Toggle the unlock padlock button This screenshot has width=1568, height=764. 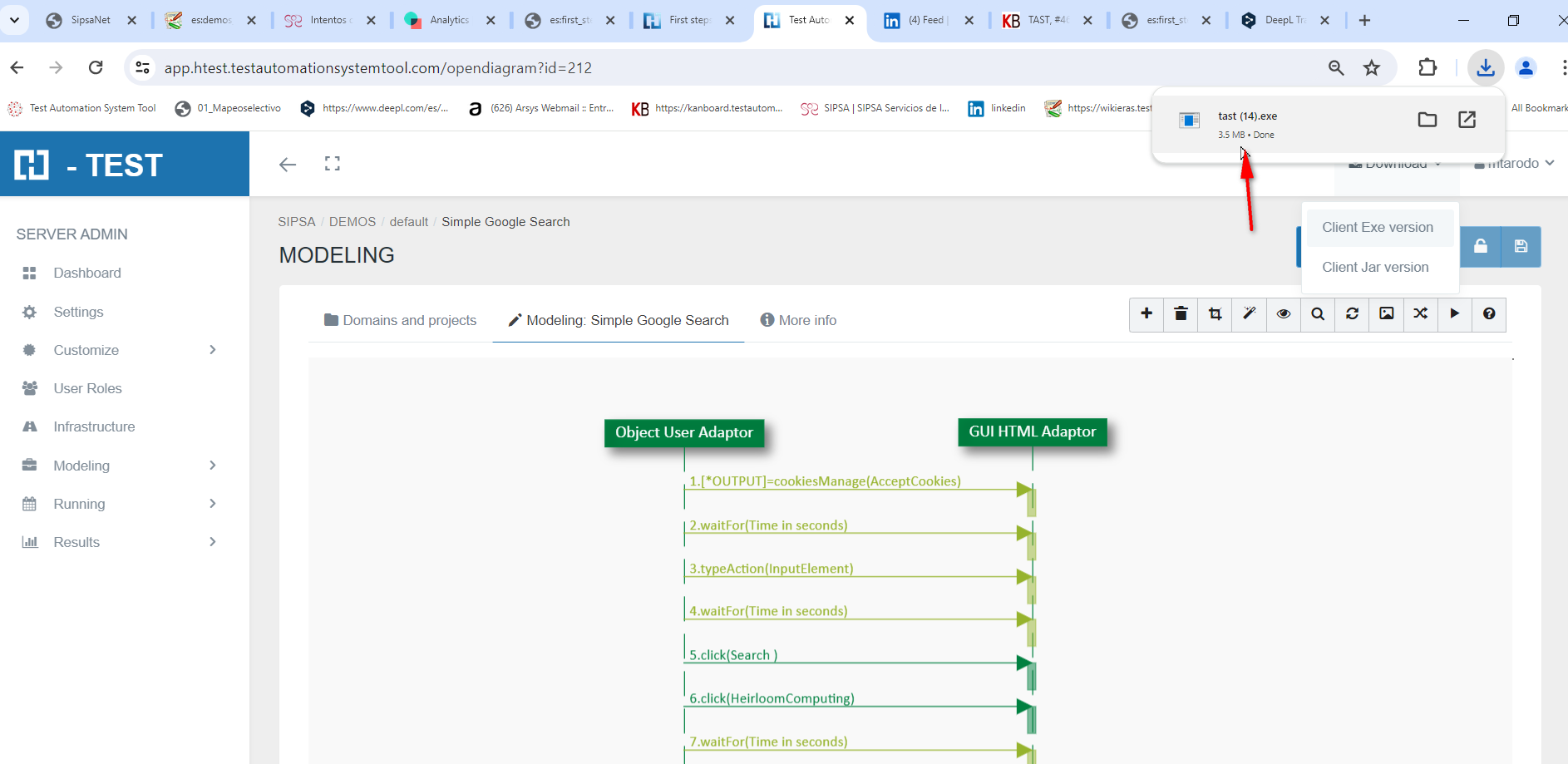point(1481,247)
